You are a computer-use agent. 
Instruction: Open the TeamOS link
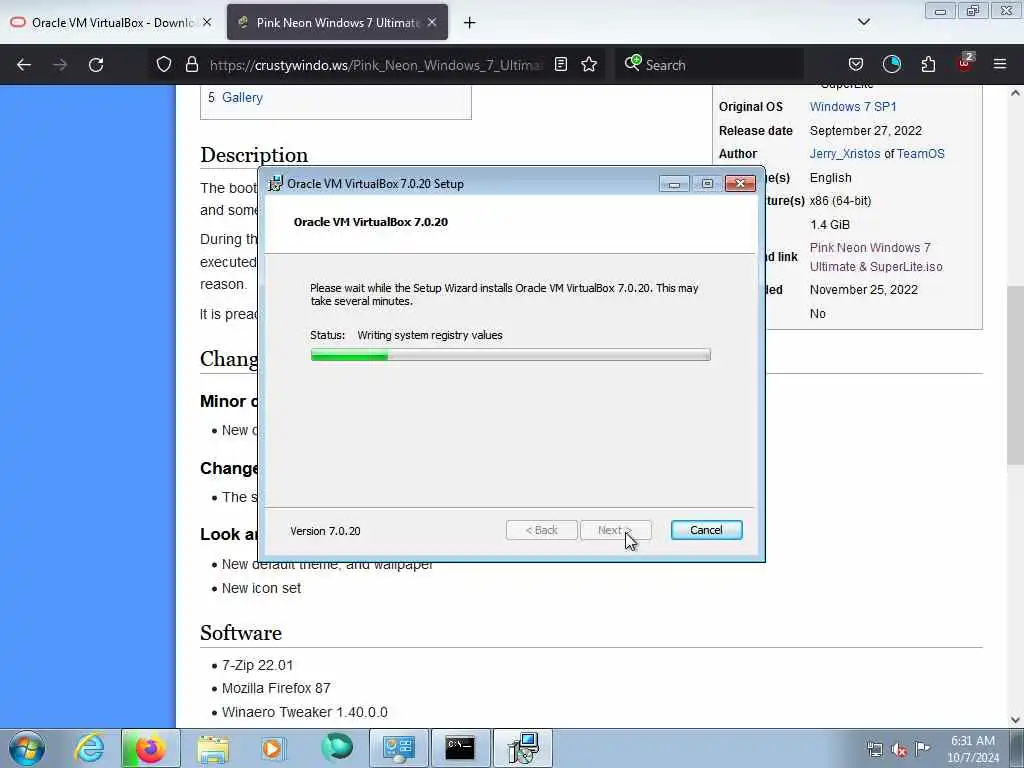click(921, 153)
